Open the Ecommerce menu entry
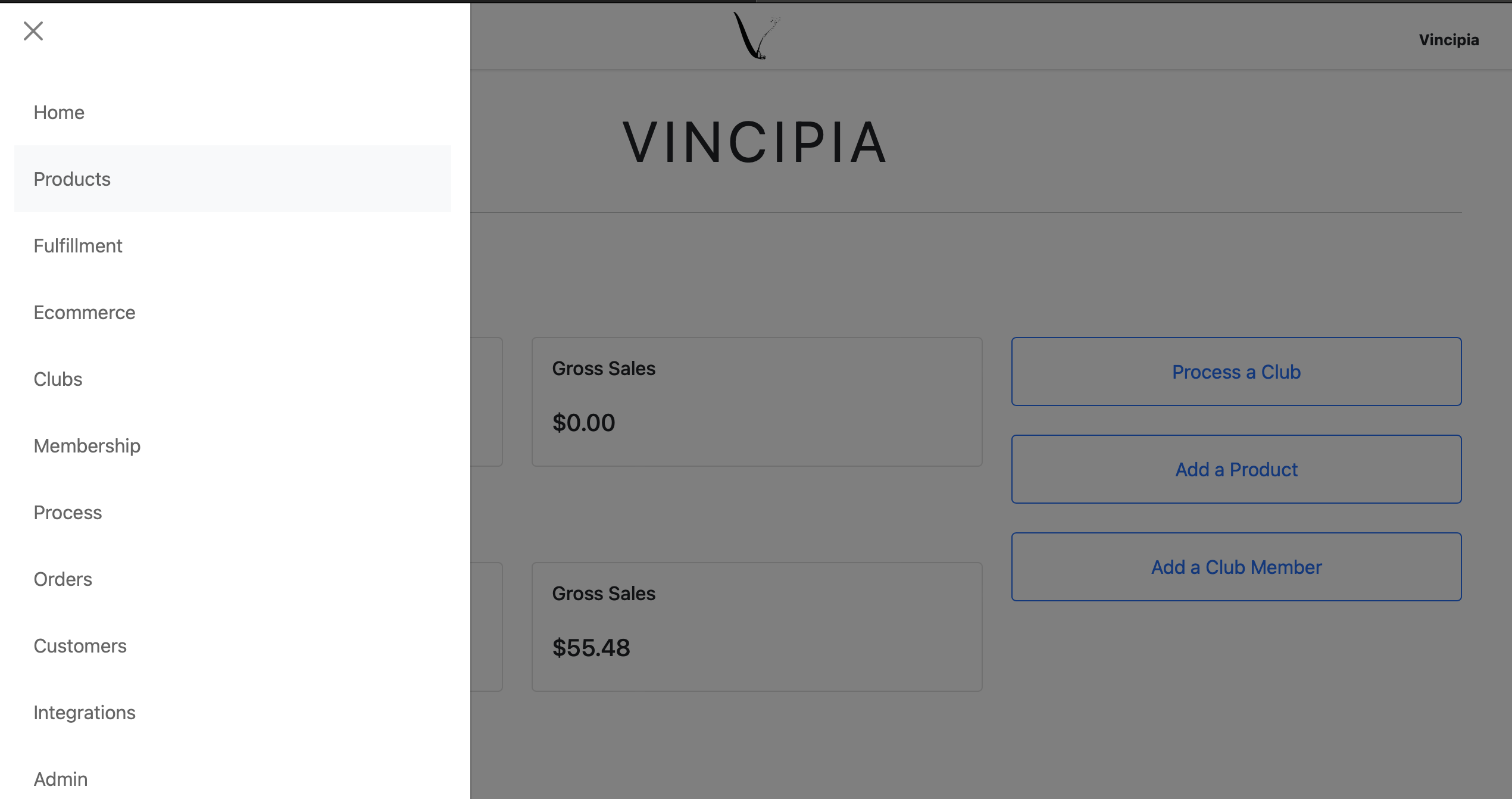This screenshot has height=799, width=1512. [x=233, y=312]
